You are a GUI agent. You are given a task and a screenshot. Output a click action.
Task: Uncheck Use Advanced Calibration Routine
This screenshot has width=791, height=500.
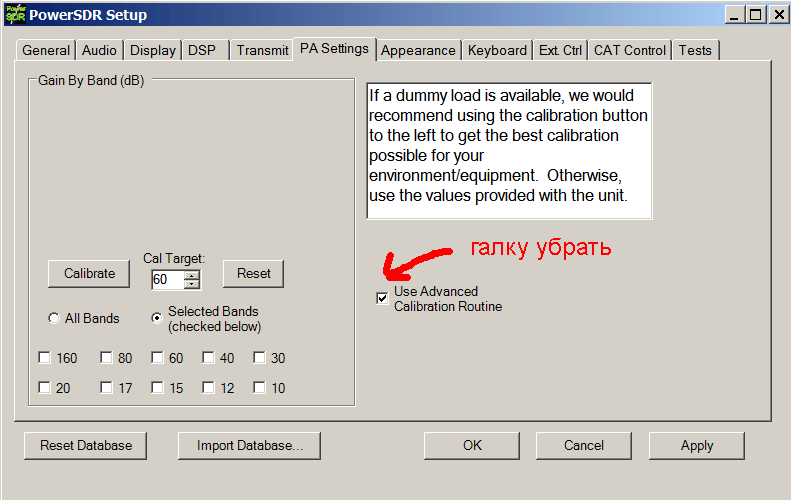[382, 298]
